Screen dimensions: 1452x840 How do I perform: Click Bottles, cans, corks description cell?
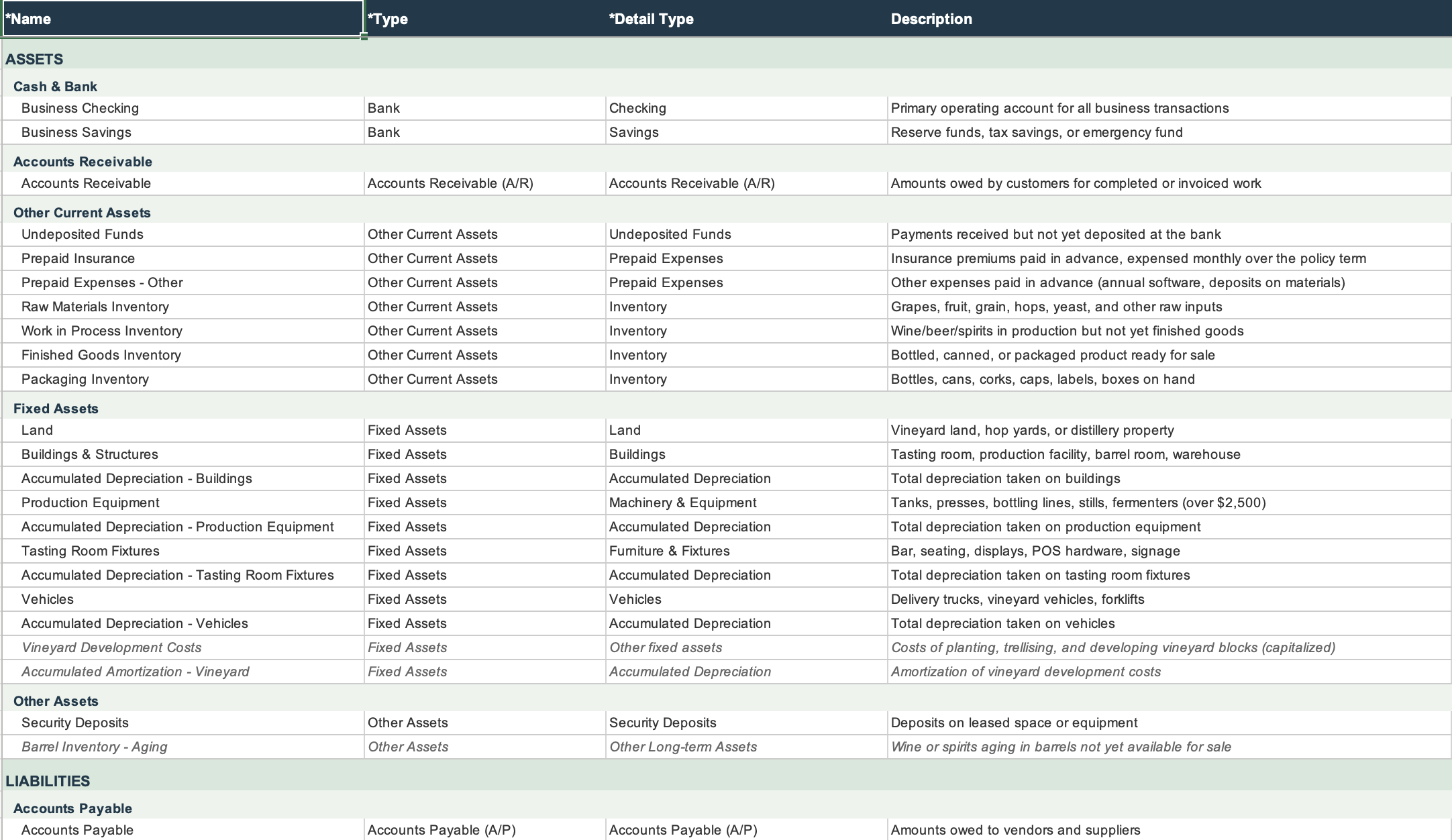point(1170,379)
